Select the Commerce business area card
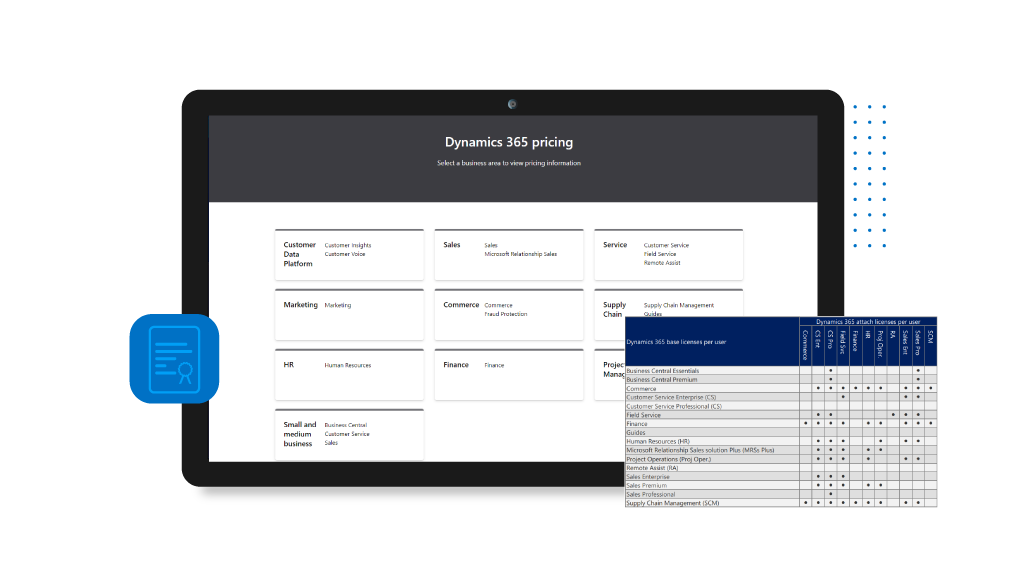Viewport: 1024px width, 576px height. (509, 315)
